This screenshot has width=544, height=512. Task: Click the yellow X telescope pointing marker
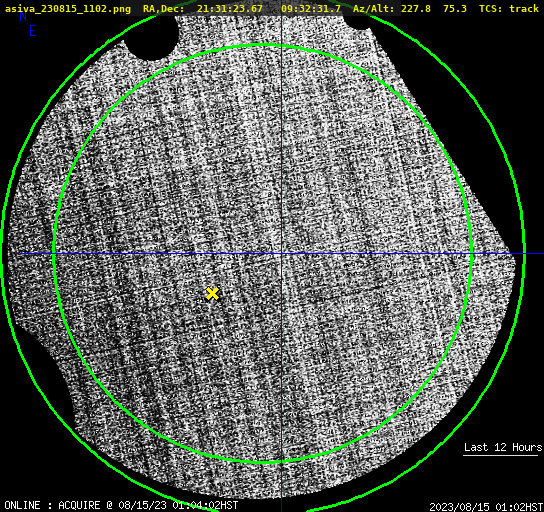click(x=212, y=293)
